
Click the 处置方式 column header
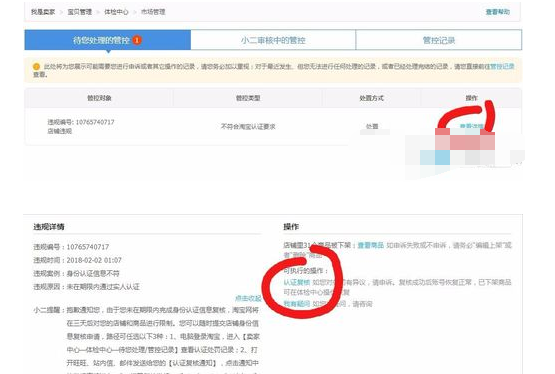click(371, 98)
